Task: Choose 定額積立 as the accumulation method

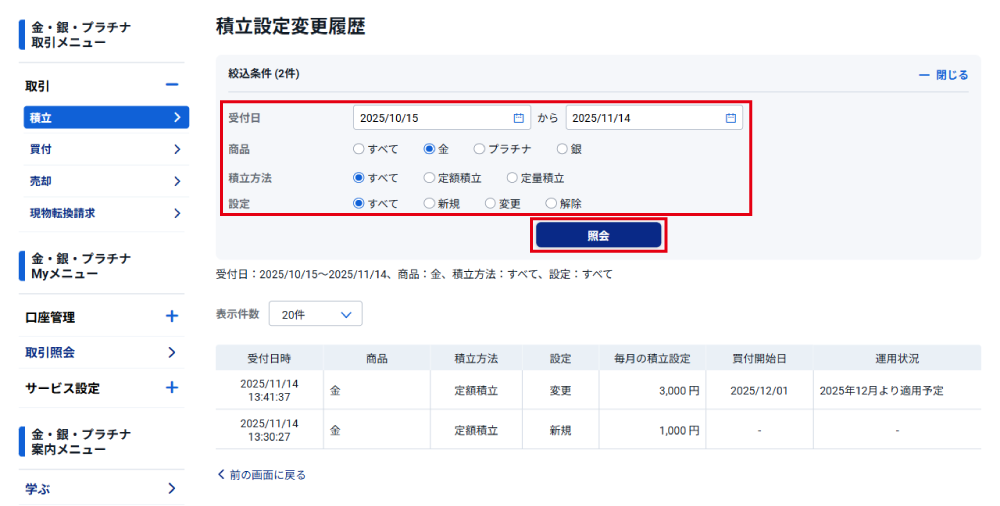Action: (429, 178)
